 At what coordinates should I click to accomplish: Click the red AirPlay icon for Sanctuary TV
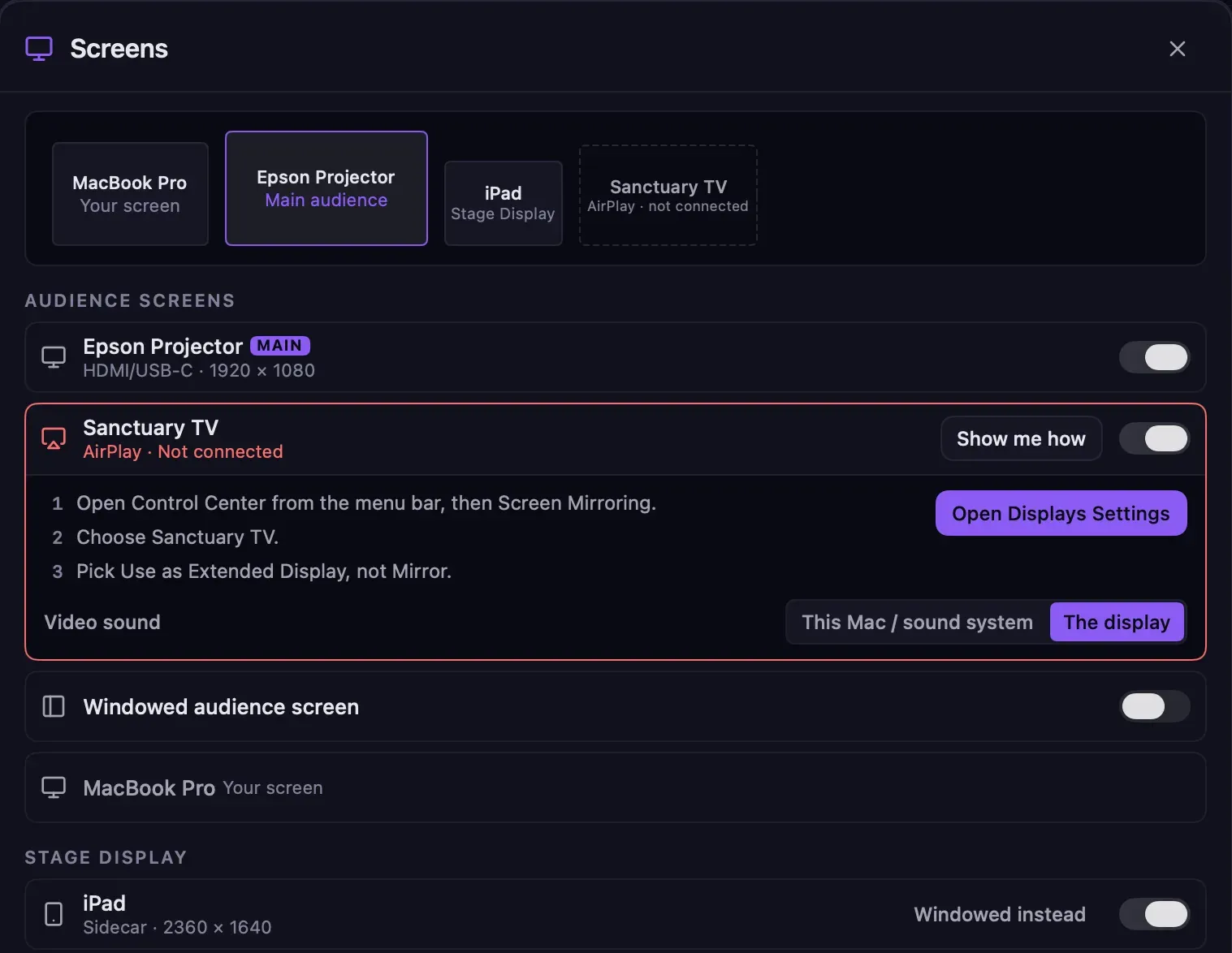pos(54,439)
